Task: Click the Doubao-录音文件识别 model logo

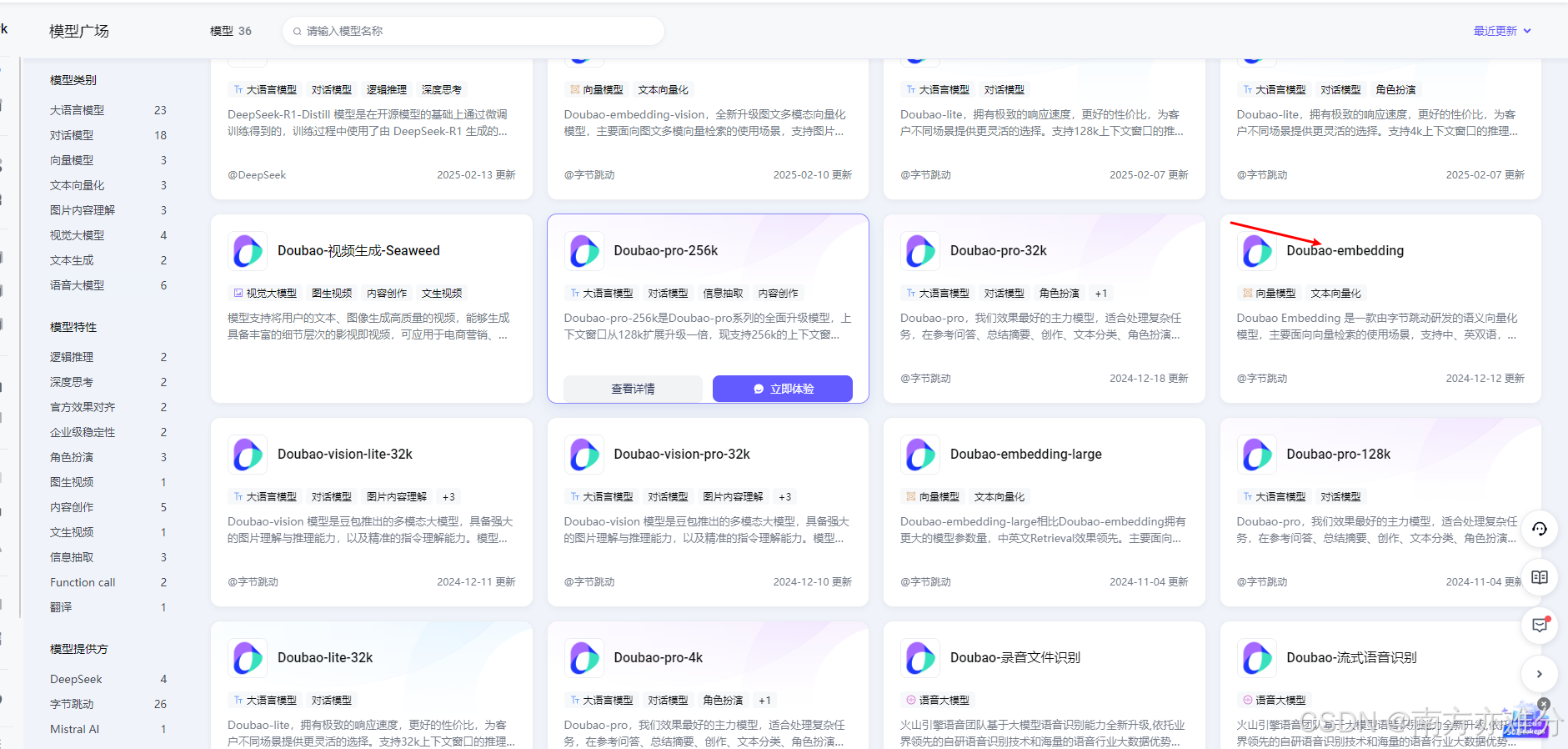Action: [x=920, y=658]
